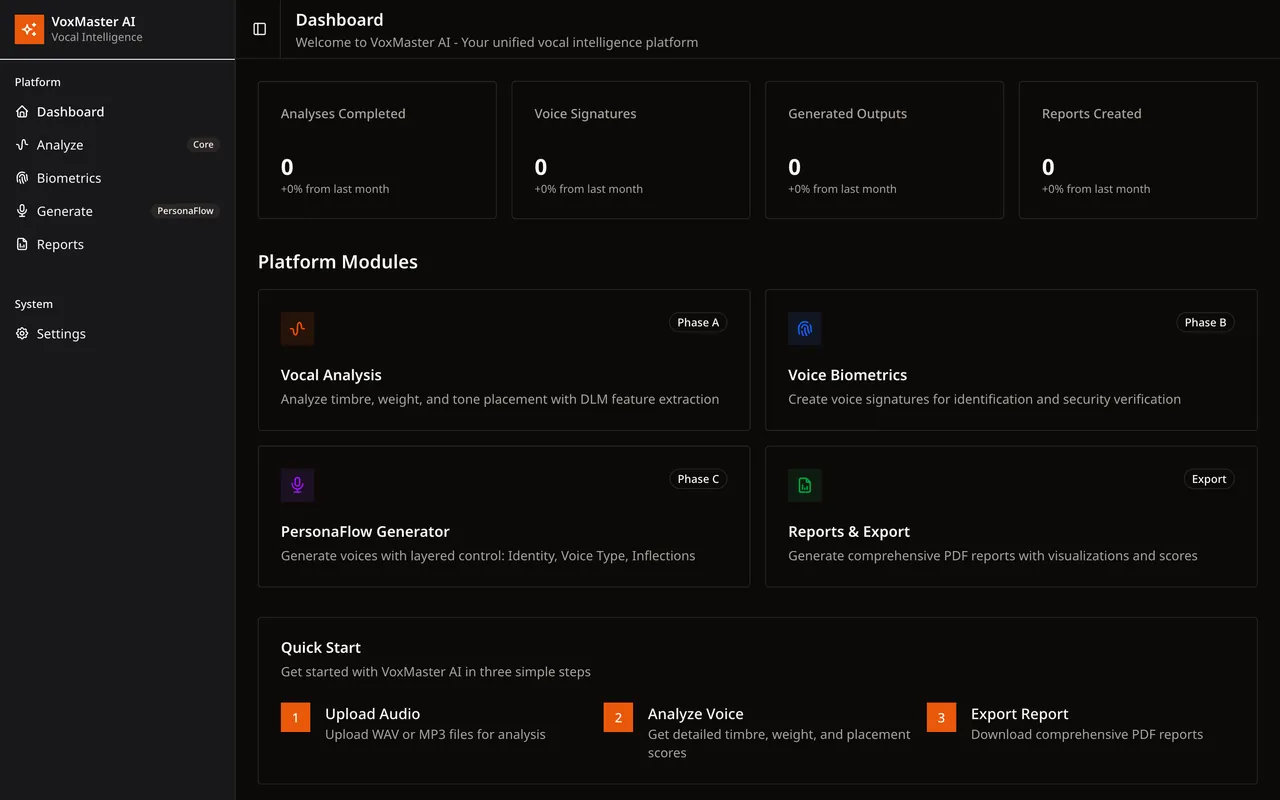Click the Dashboard home icon in sidebar

[22, 112]
